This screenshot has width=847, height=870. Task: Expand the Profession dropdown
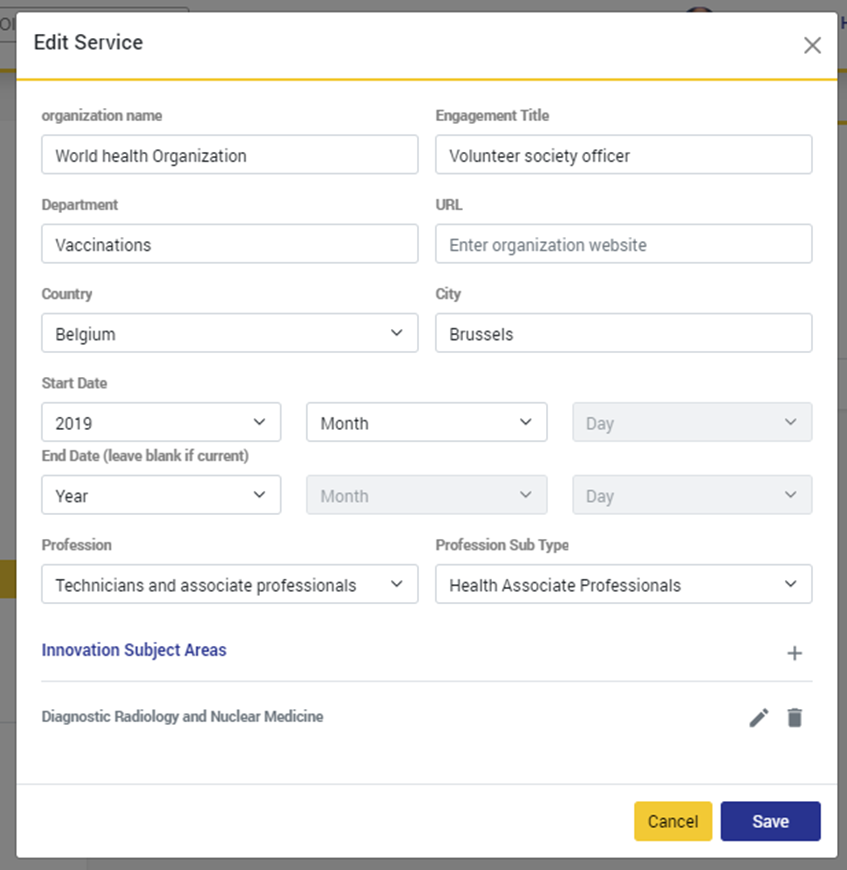[229, 585]
